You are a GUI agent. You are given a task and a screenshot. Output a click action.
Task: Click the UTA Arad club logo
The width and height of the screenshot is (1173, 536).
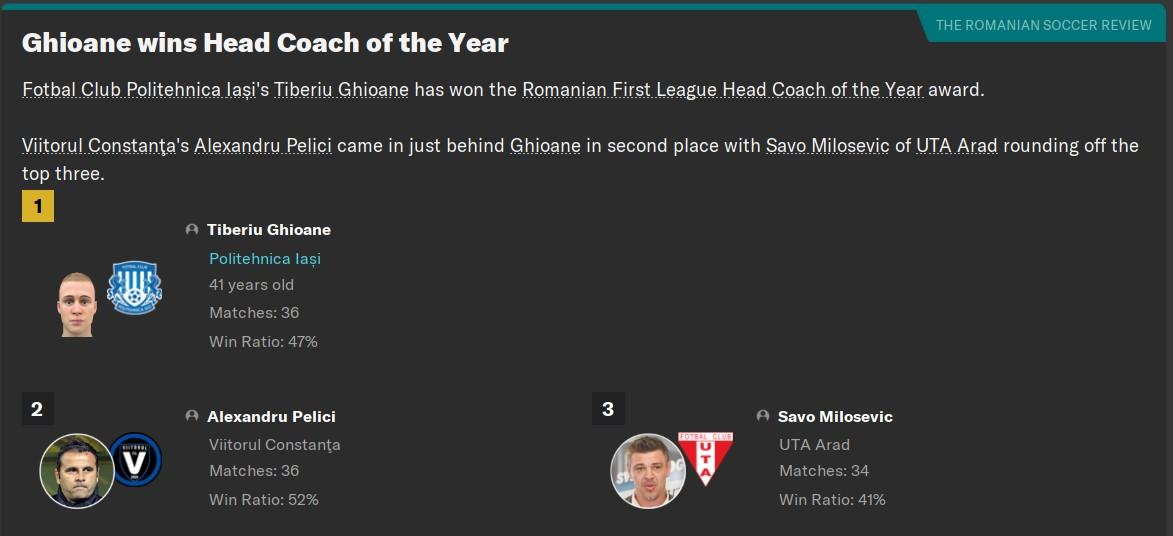pyautogui.click(x=705, y=458)
